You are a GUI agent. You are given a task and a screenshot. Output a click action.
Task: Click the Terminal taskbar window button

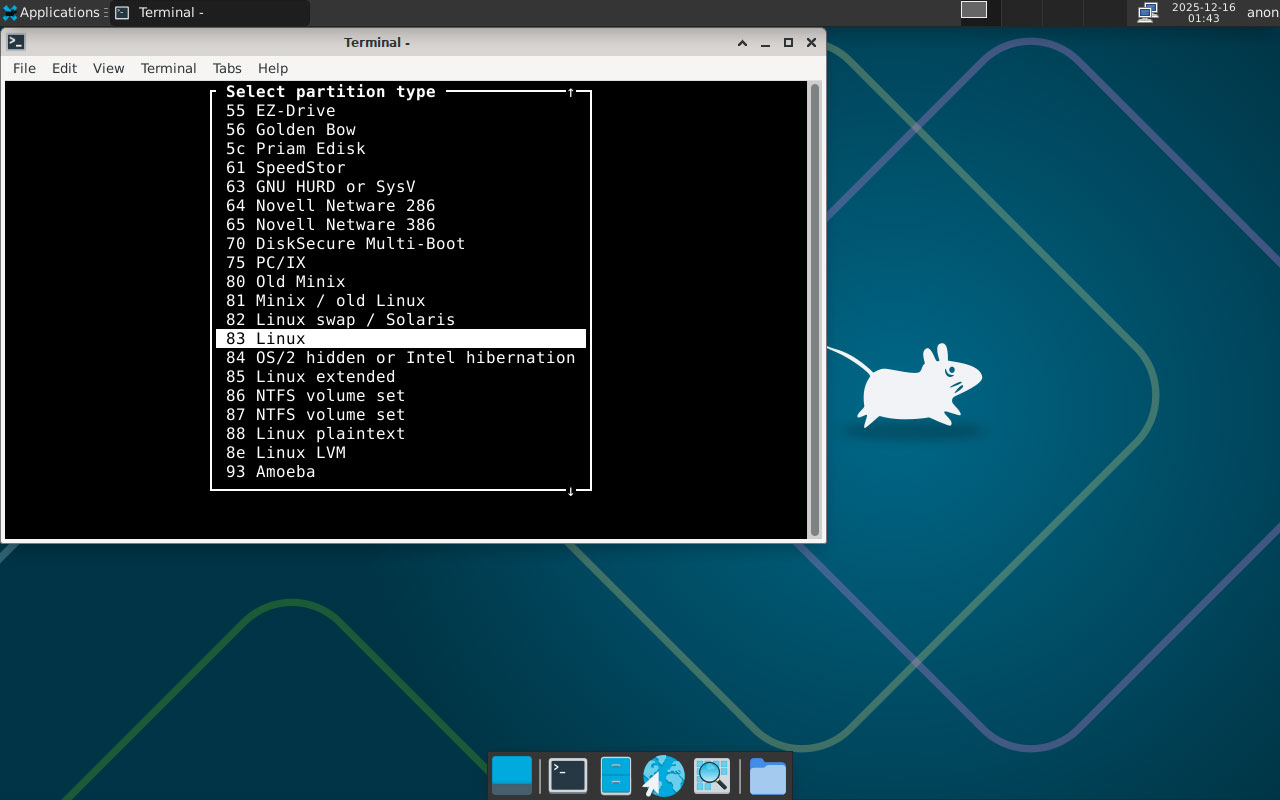[x=210, y=13]
